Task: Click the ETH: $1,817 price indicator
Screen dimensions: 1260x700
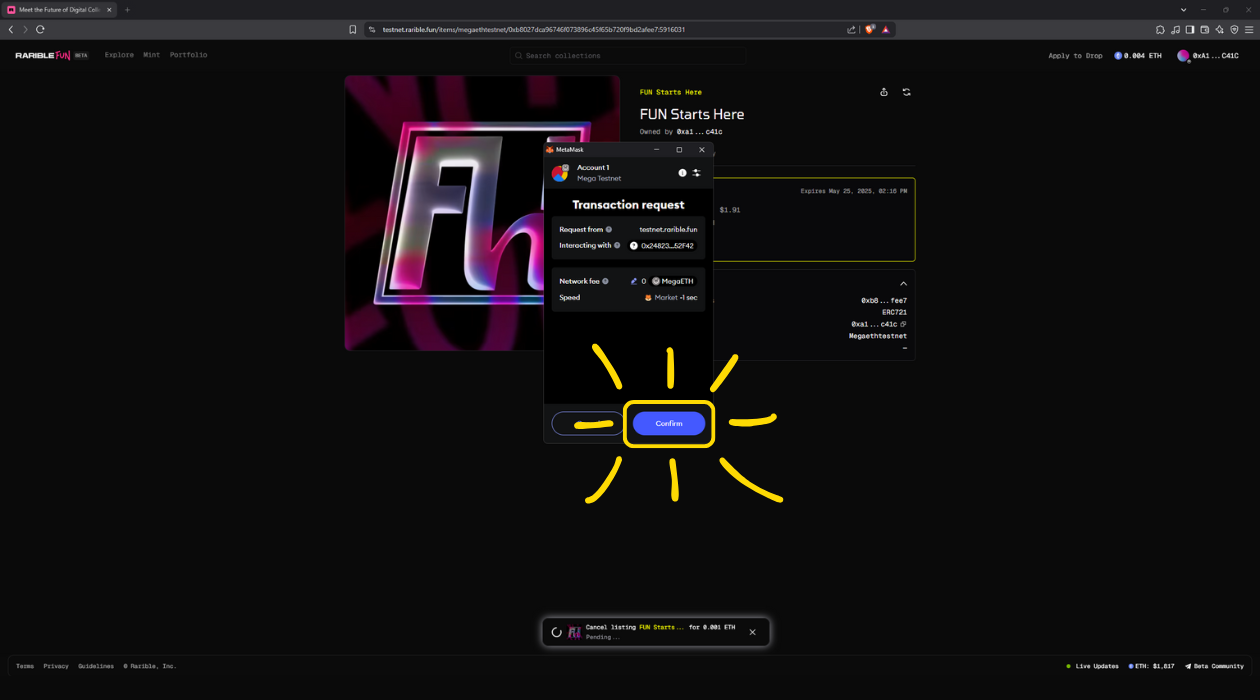Action: [x=1152, y=666]
